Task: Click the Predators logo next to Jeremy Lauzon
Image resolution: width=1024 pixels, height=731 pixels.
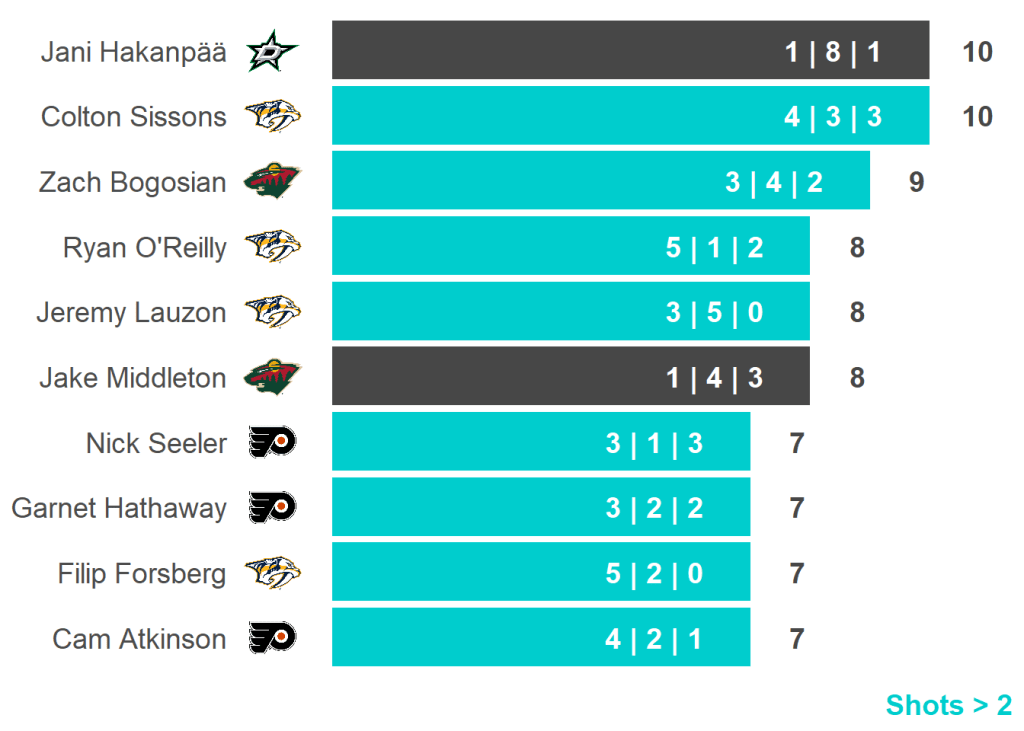Action: 272,313
